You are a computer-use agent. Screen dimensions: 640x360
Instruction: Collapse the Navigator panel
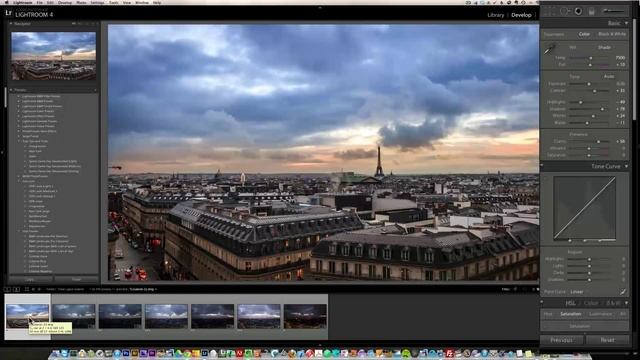(11, 24)
